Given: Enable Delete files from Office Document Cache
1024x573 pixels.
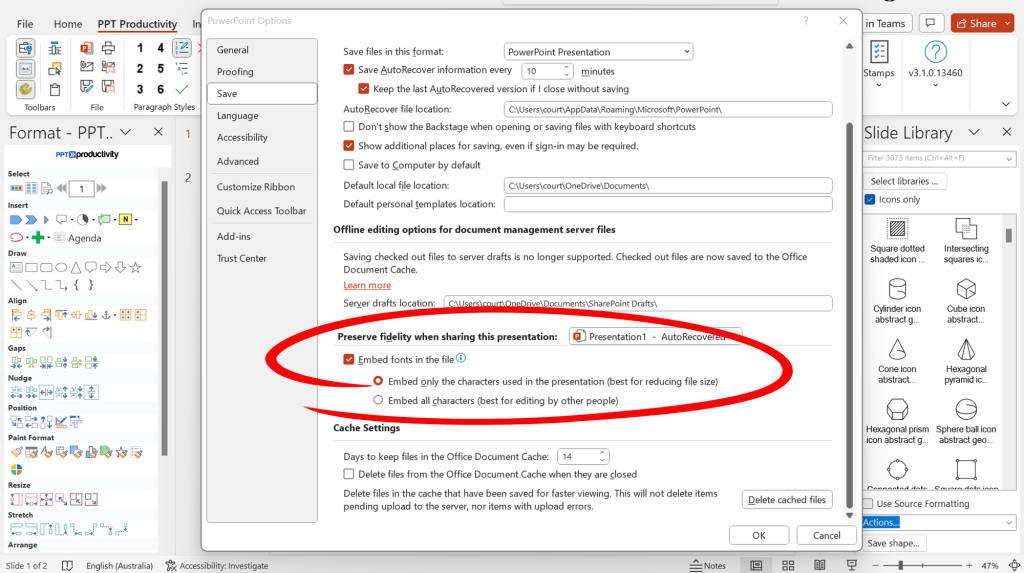Looking at the screenshot, I should tap(349, 474).
